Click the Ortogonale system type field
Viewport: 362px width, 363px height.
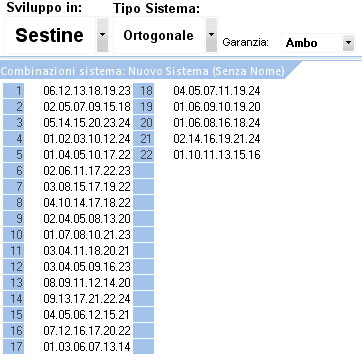pos(159,35)
